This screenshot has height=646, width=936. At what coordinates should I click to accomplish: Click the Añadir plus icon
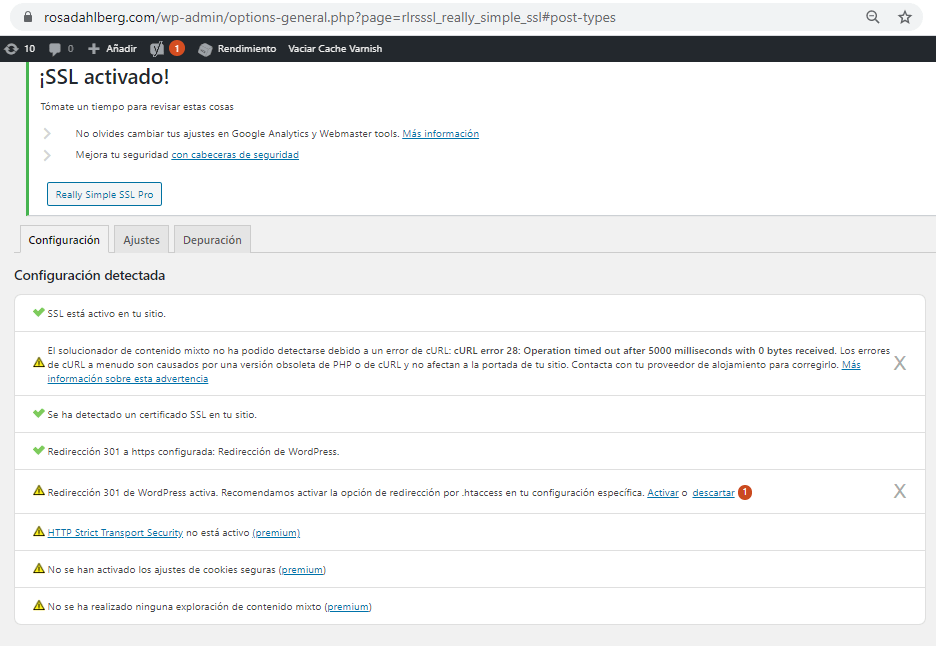click(x=94, y=49)
